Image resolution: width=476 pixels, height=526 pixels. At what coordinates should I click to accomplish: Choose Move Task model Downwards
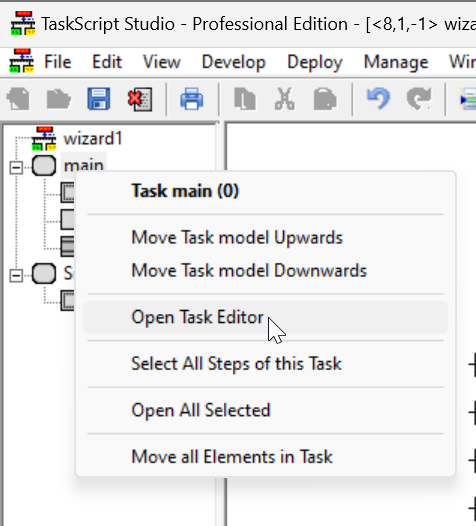tap(265, 270)
